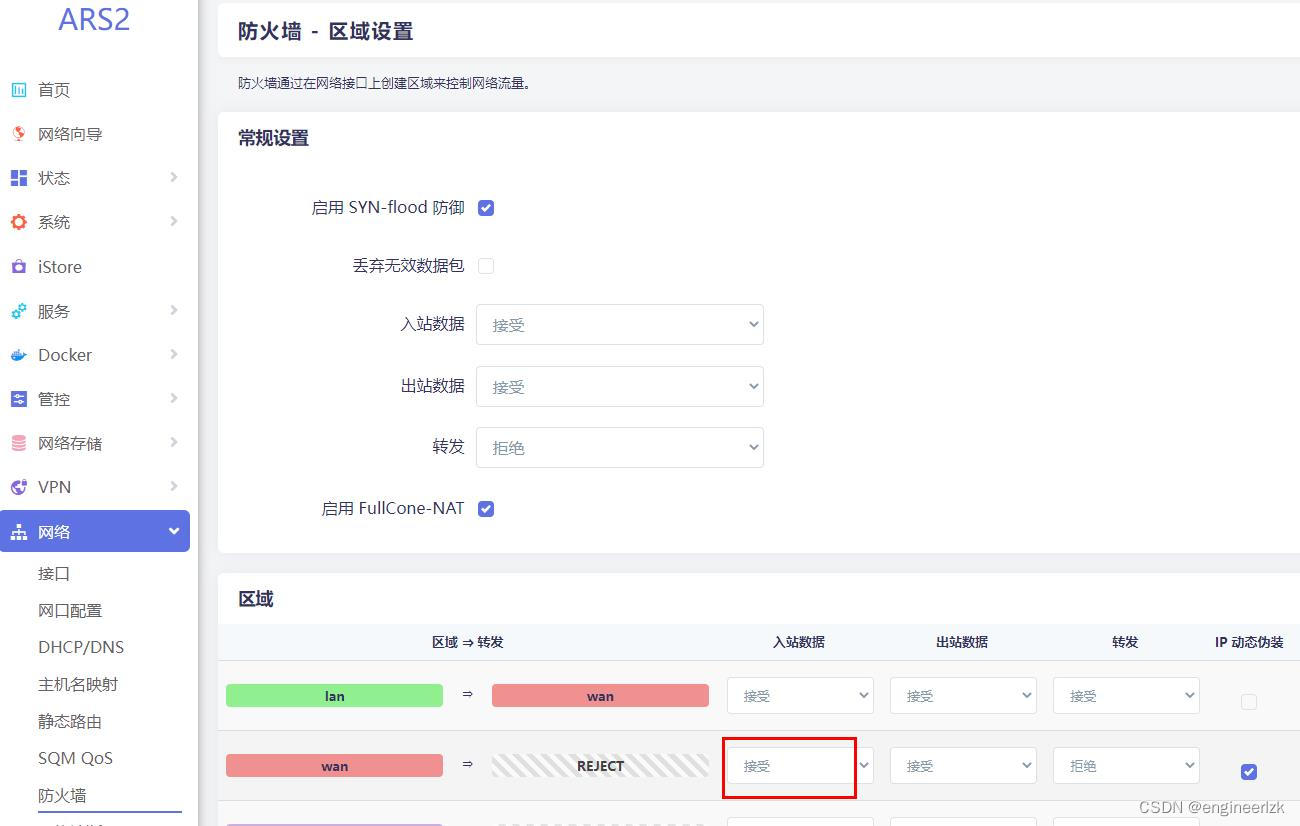Viewport: 1300px width, 826px height.
Task: Click the ARS2 logo link
Action: [x=94, y=19]
